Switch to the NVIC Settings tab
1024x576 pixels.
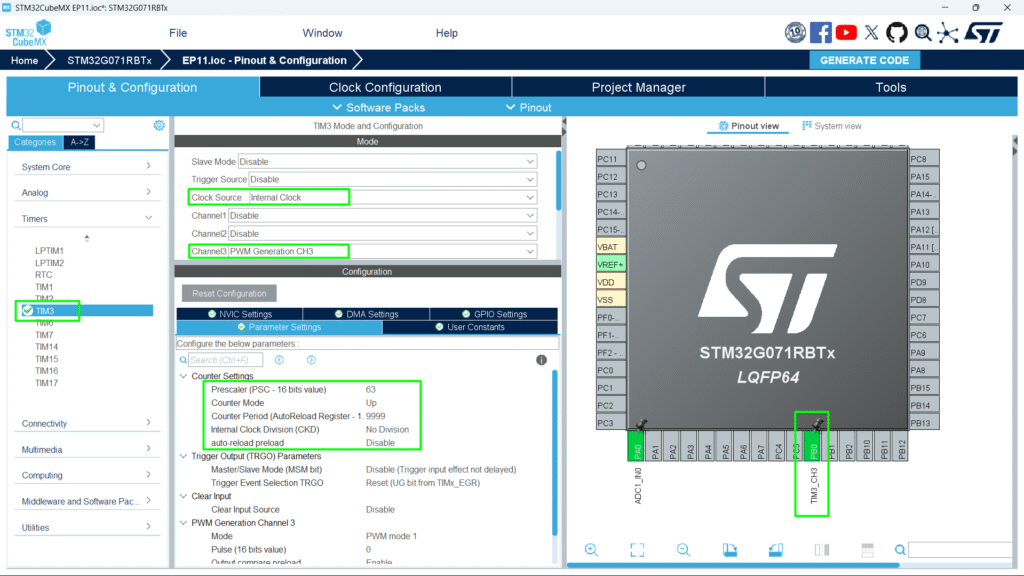click(239, 314)
